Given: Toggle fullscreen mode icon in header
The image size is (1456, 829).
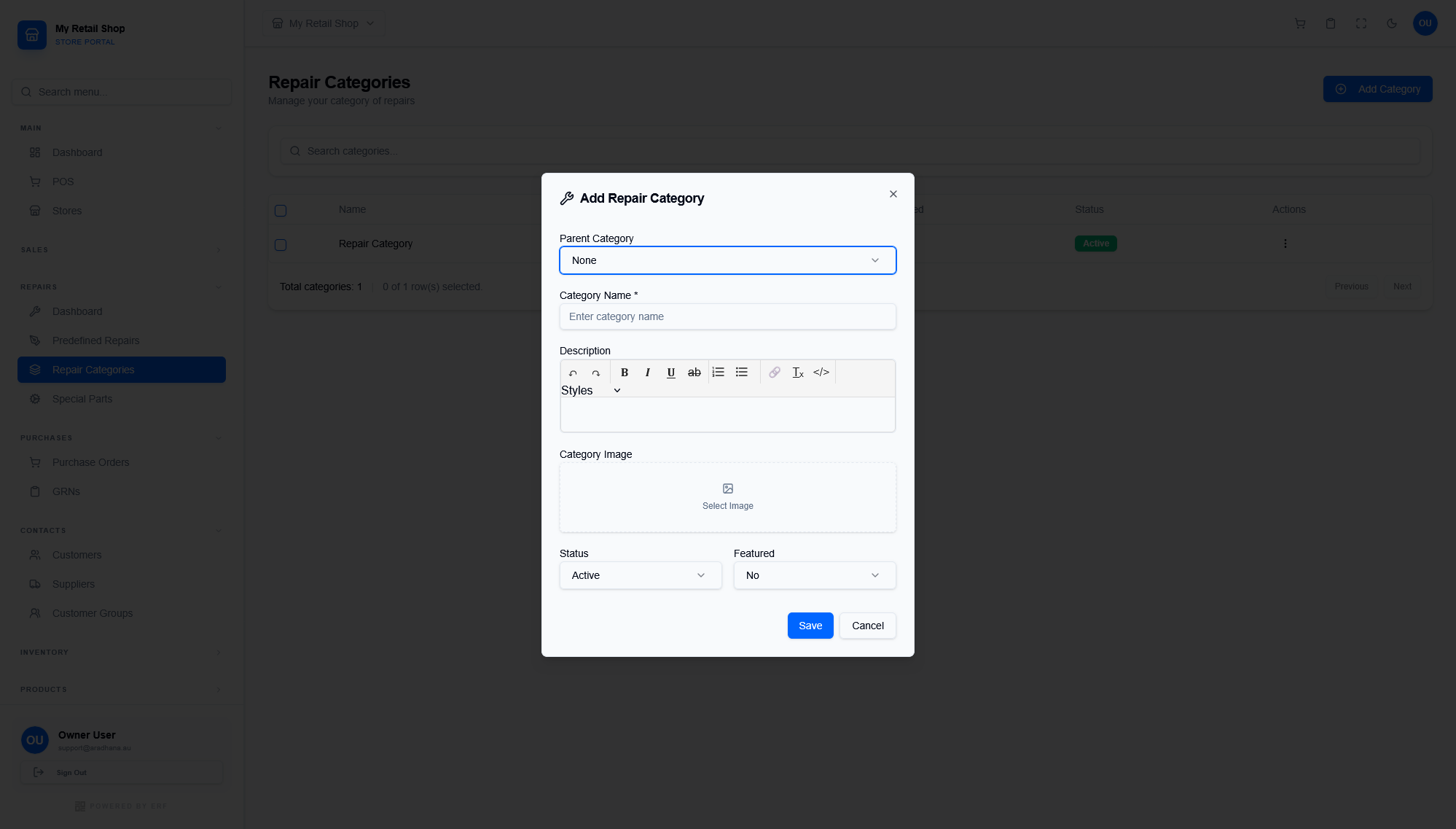Looking at the screenshot, I should pyautogui.click(x=1361, y=23).
